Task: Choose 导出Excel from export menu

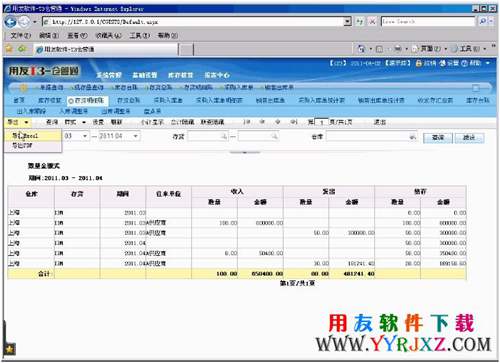Action: tap(33, 136)
